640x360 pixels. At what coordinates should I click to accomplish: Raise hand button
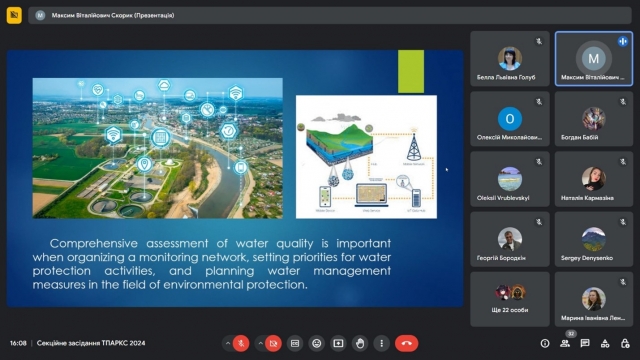pyautogui.click(x=360, y=343)
